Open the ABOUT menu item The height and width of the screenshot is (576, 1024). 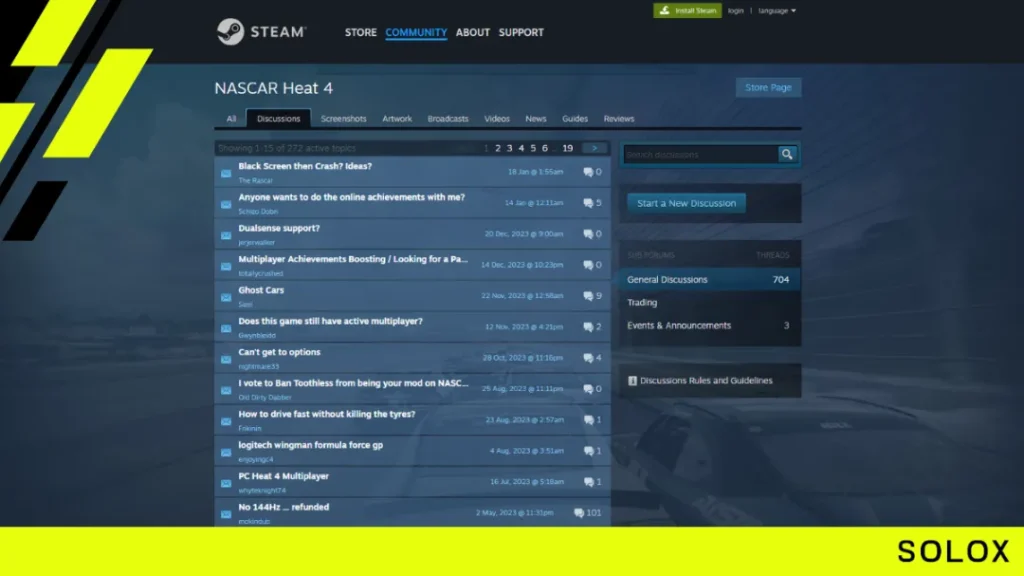(x=473, y=32)
